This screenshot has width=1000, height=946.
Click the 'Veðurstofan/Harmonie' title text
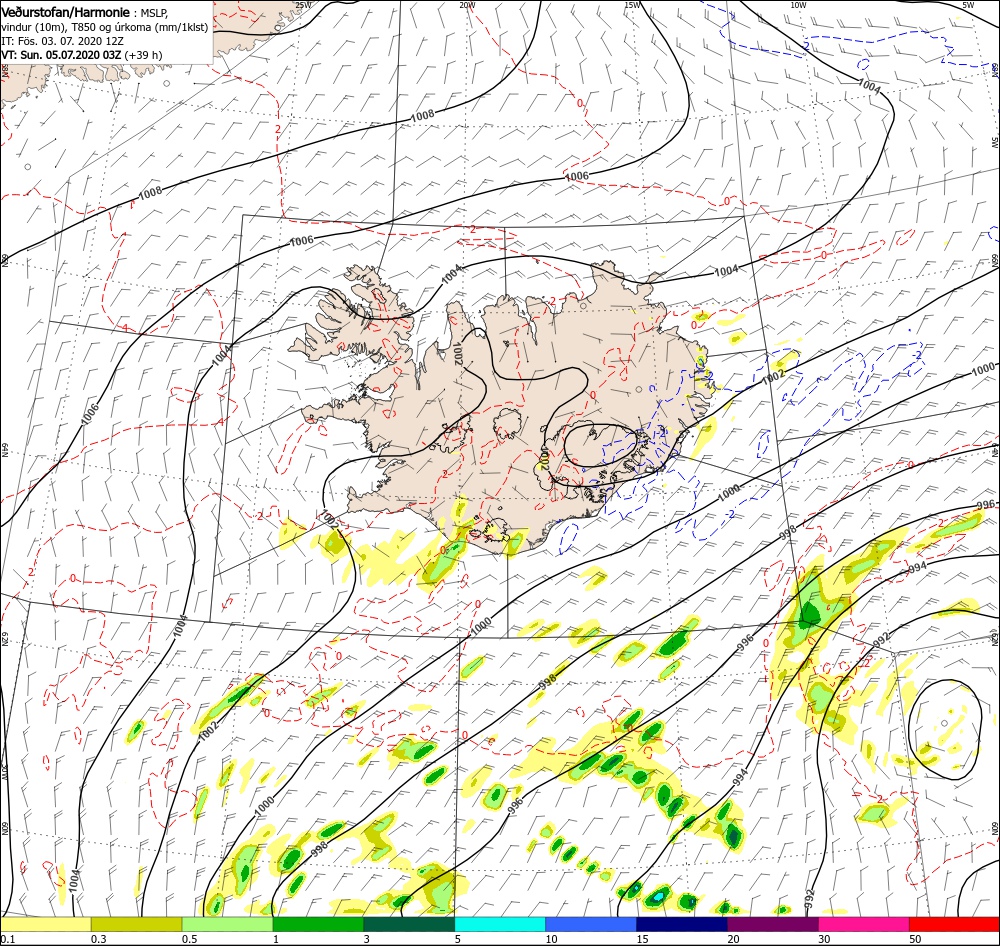click(66, 13)
